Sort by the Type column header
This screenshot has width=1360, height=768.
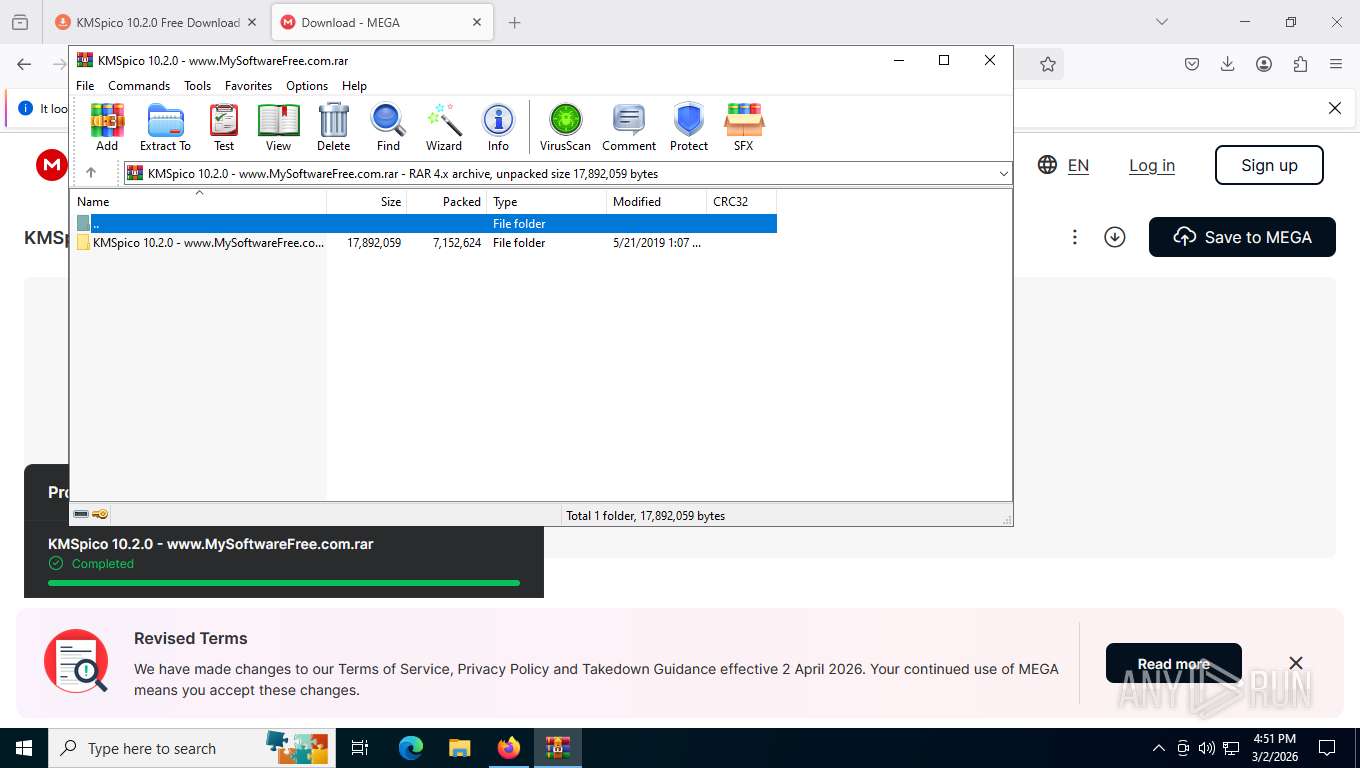coord(547,202)
